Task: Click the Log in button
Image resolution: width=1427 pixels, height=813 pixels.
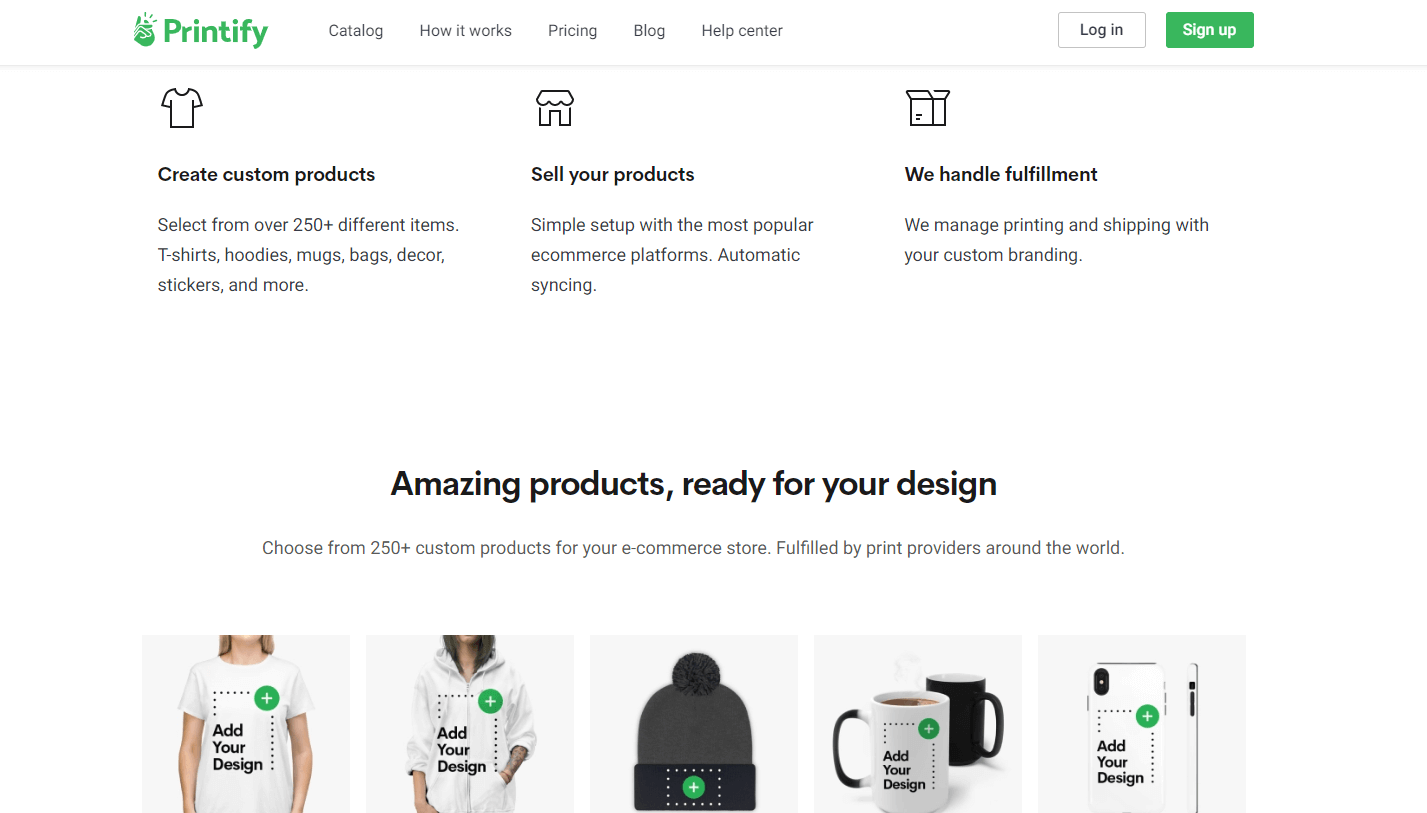Action: point(1101,30)
